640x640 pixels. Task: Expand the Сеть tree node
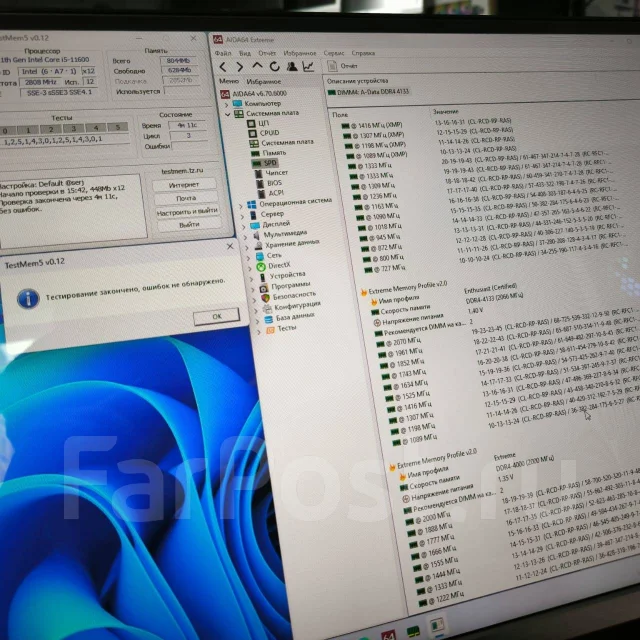click(249, 258)
